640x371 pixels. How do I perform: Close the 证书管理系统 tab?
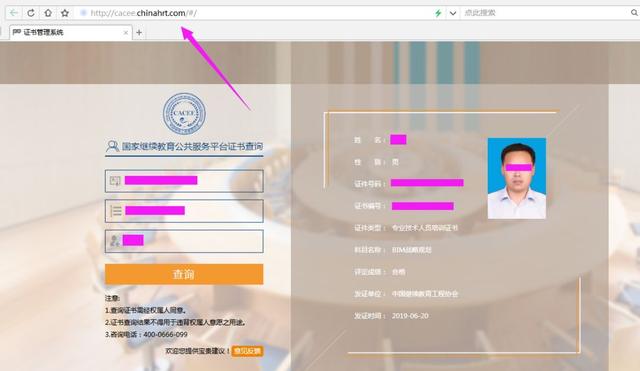pos(126,33)
